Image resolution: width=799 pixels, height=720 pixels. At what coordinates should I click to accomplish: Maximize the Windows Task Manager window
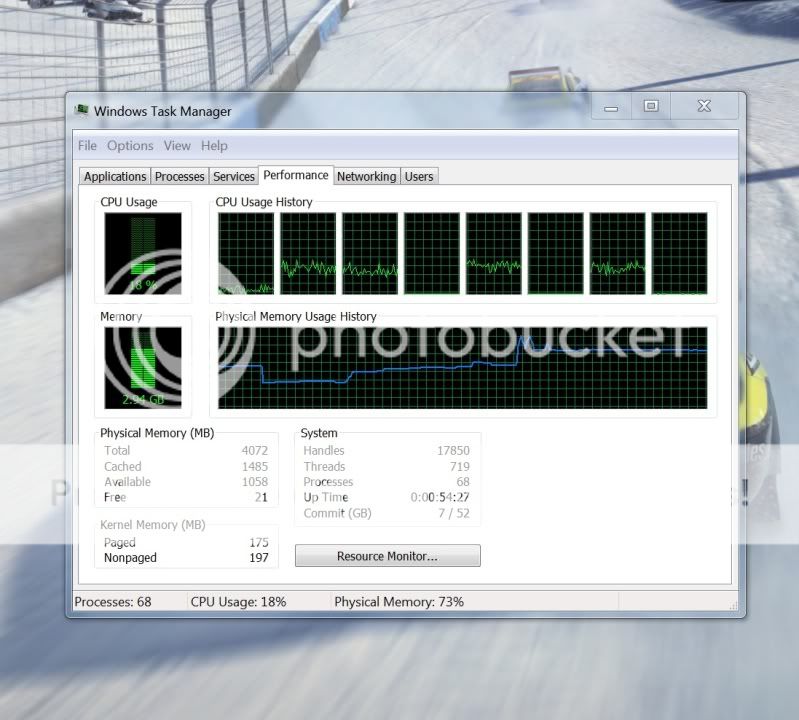click(x=651, y=106)
